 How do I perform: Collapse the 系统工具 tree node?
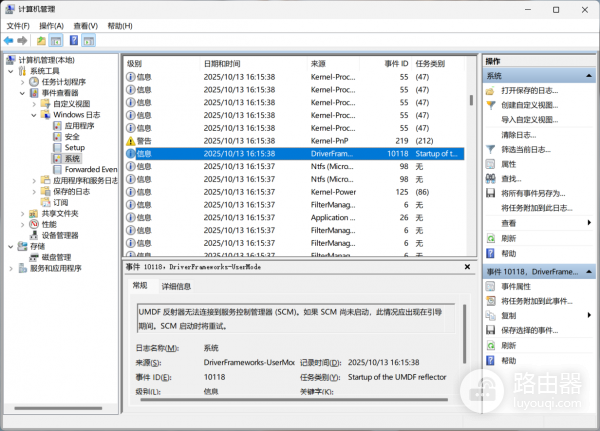(11, 71)
